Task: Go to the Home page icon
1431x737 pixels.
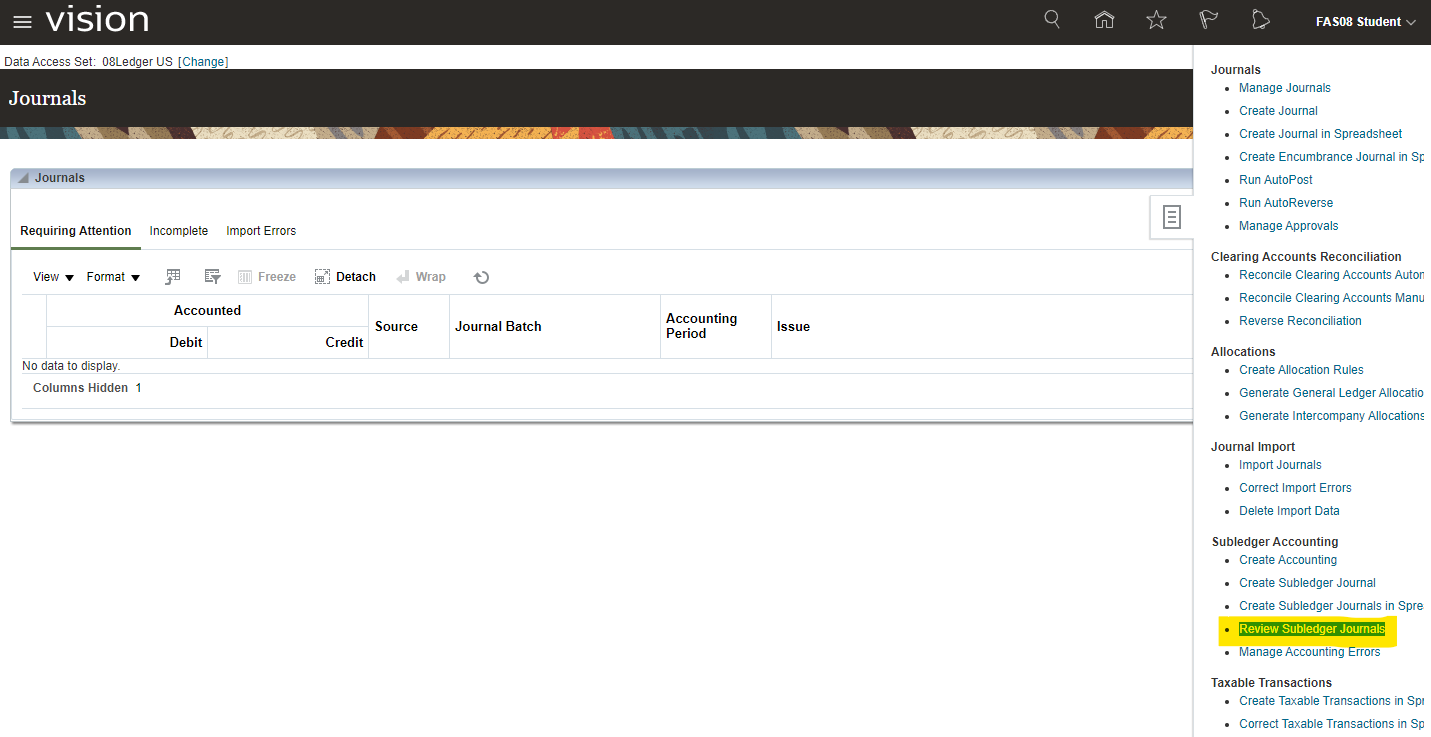Action: point(1104,20)
